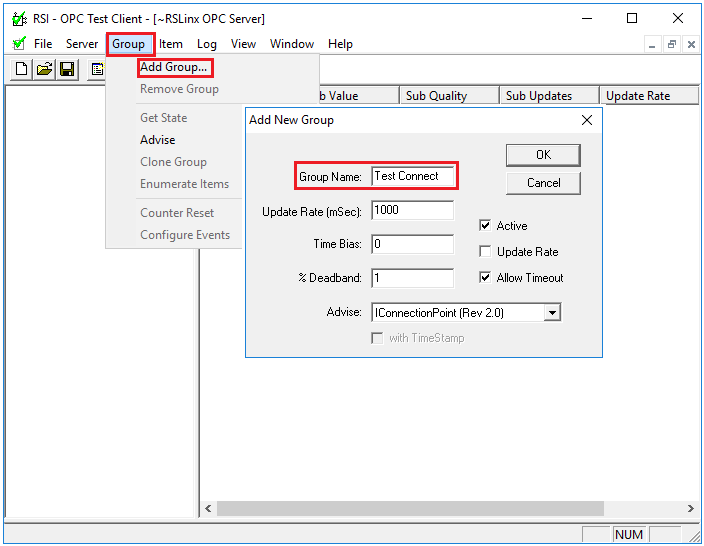Click the Open folder toolbar icon
Viewport: 704px width, 546px height.
point(44,70)
